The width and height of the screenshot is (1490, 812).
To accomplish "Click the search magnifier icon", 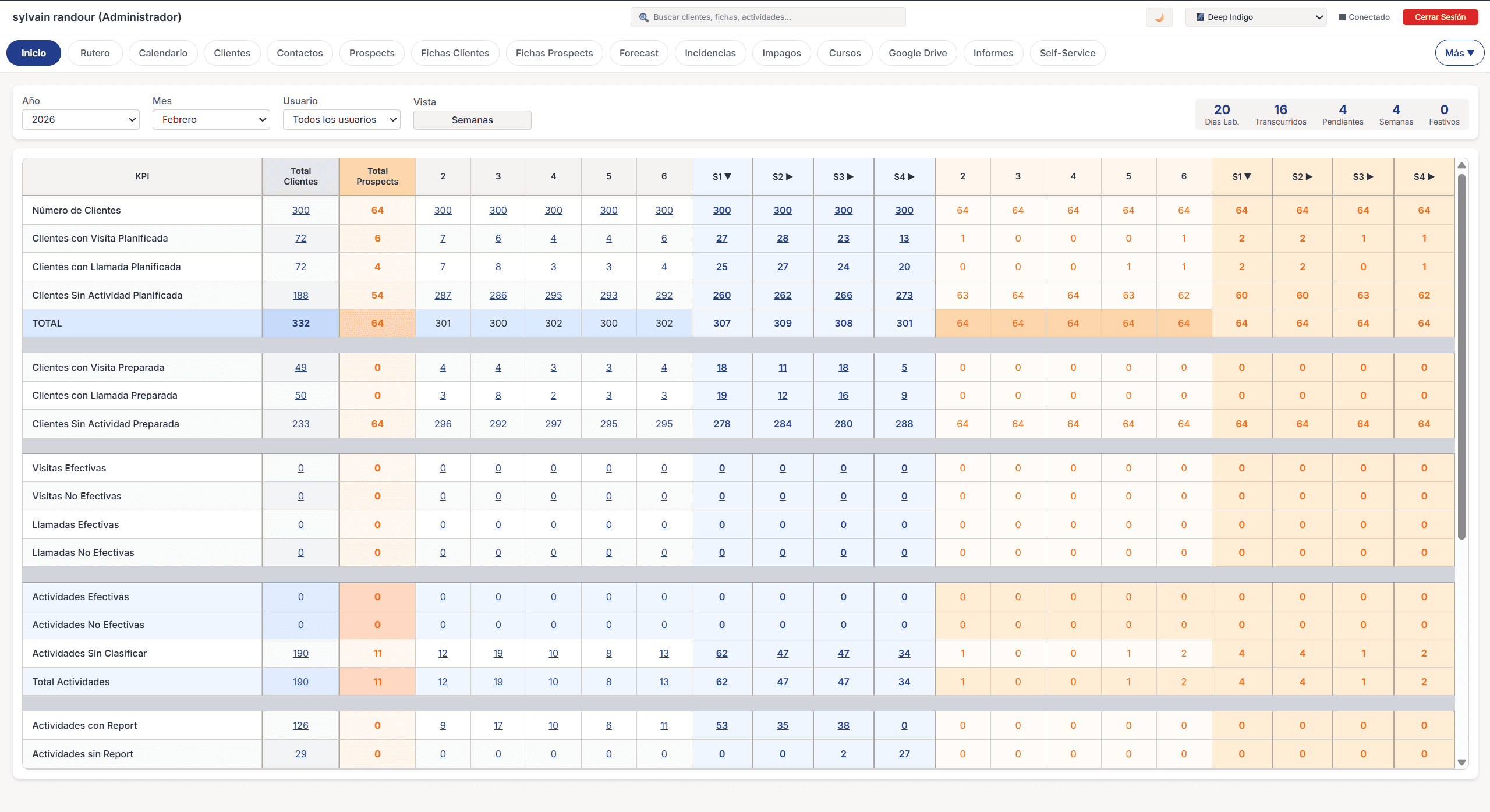I will point(643,17).
